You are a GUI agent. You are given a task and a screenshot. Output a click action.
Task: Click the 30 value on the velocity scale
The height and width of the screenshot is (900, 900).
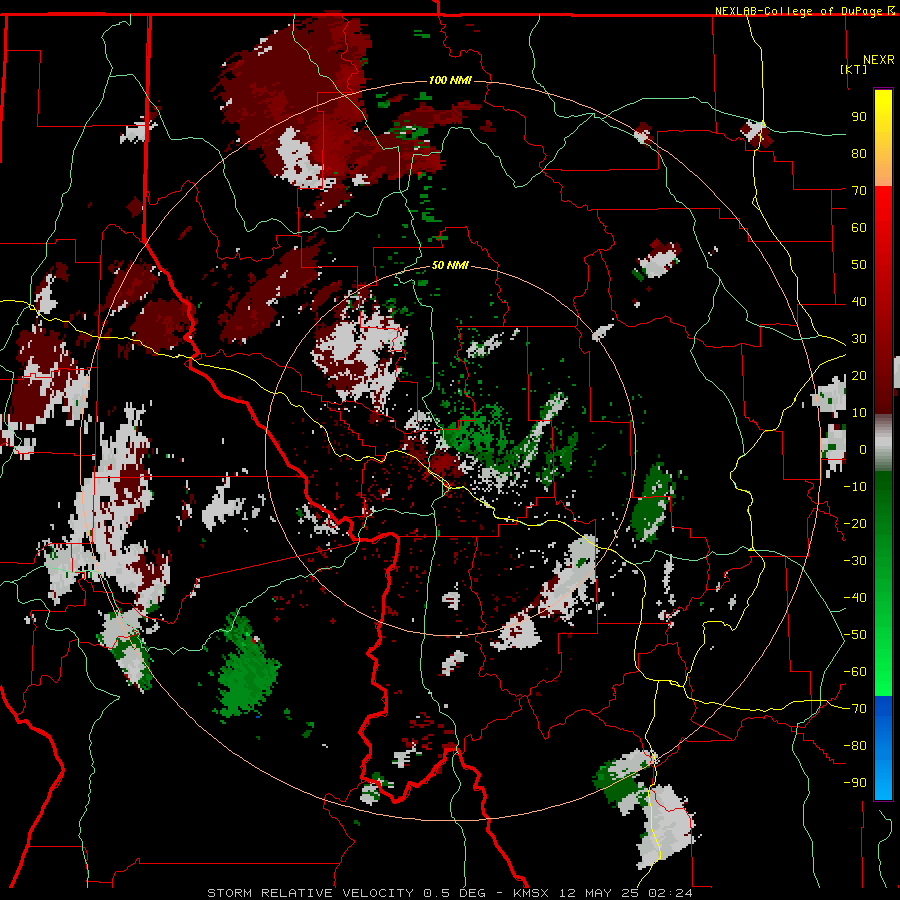(x=859, y=339)
